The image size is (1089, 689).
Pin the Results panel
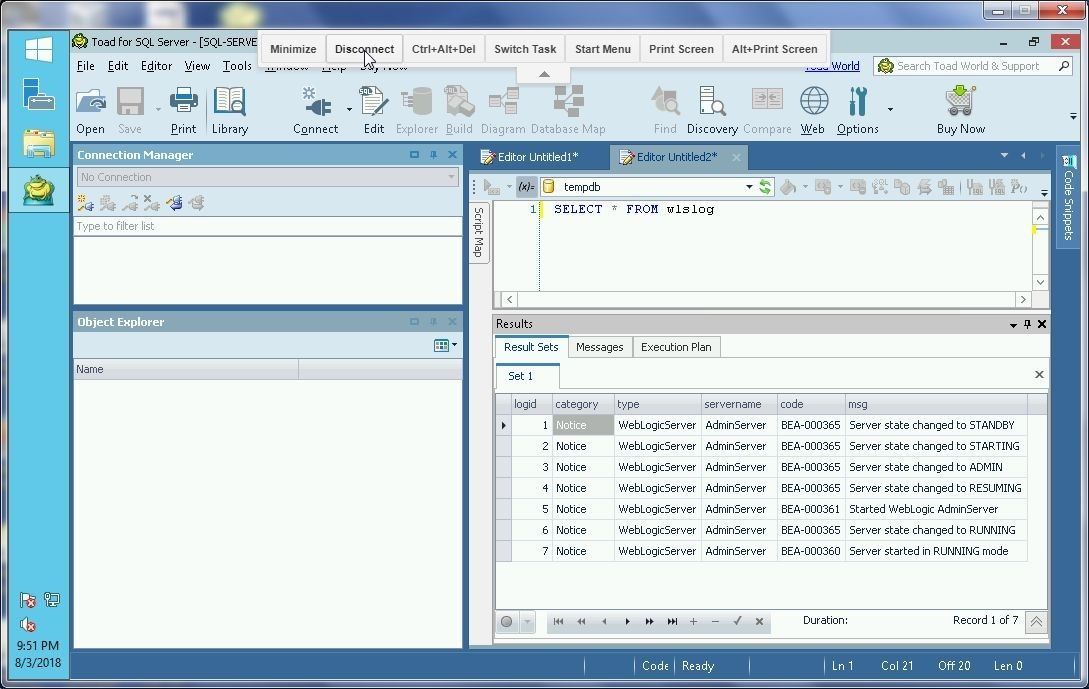(x=1027, y=324)
